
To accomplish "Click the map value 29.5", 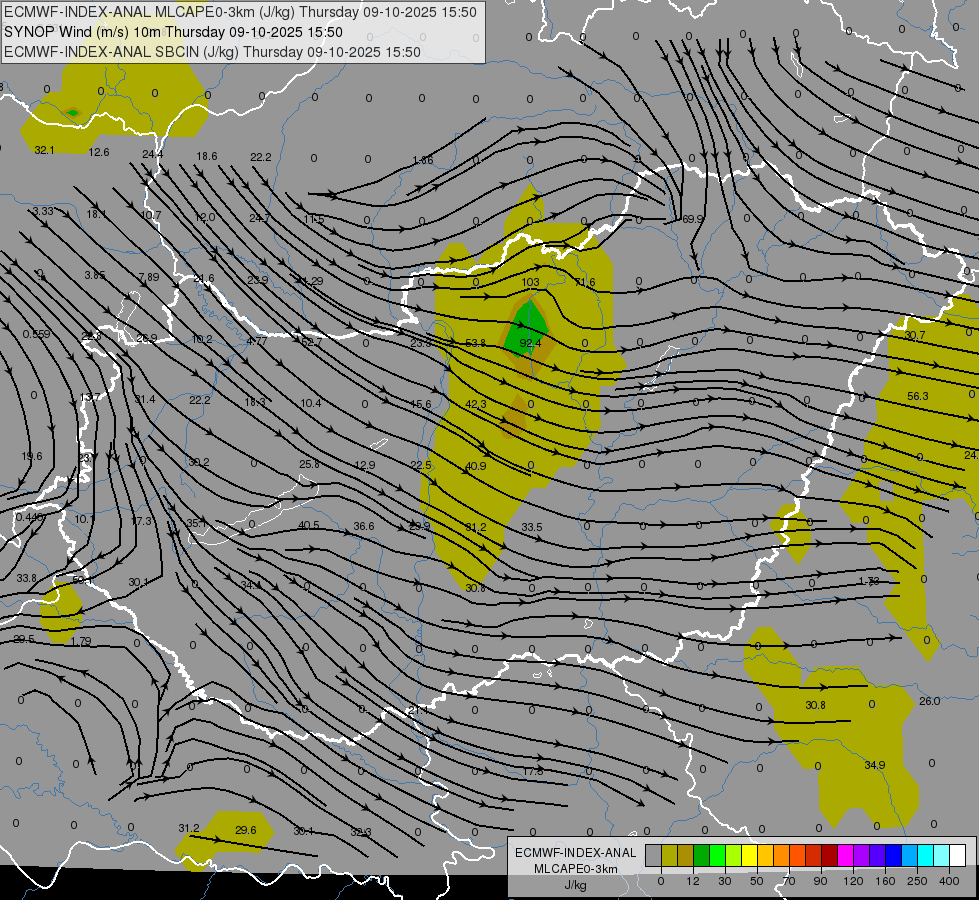I will point(24,639).
